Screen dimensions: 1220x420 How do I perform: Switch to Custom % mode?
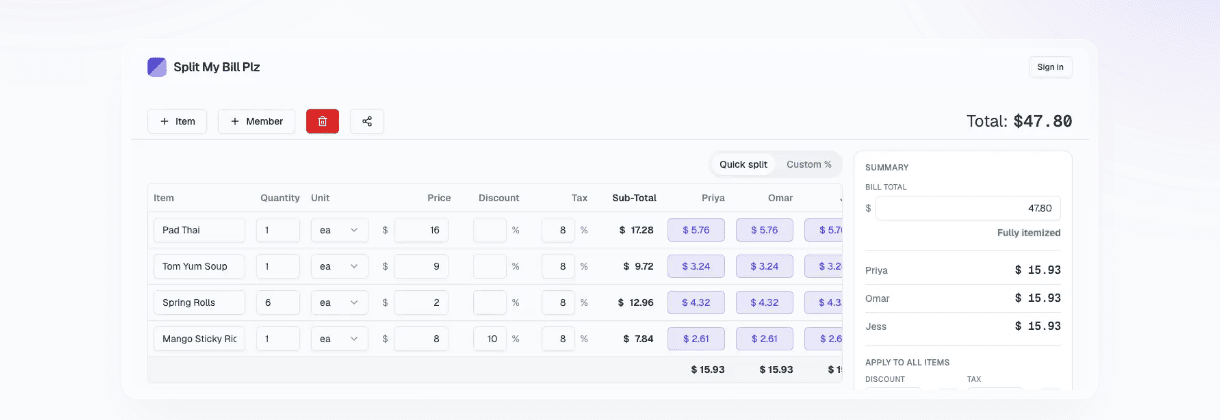(808, 164)
